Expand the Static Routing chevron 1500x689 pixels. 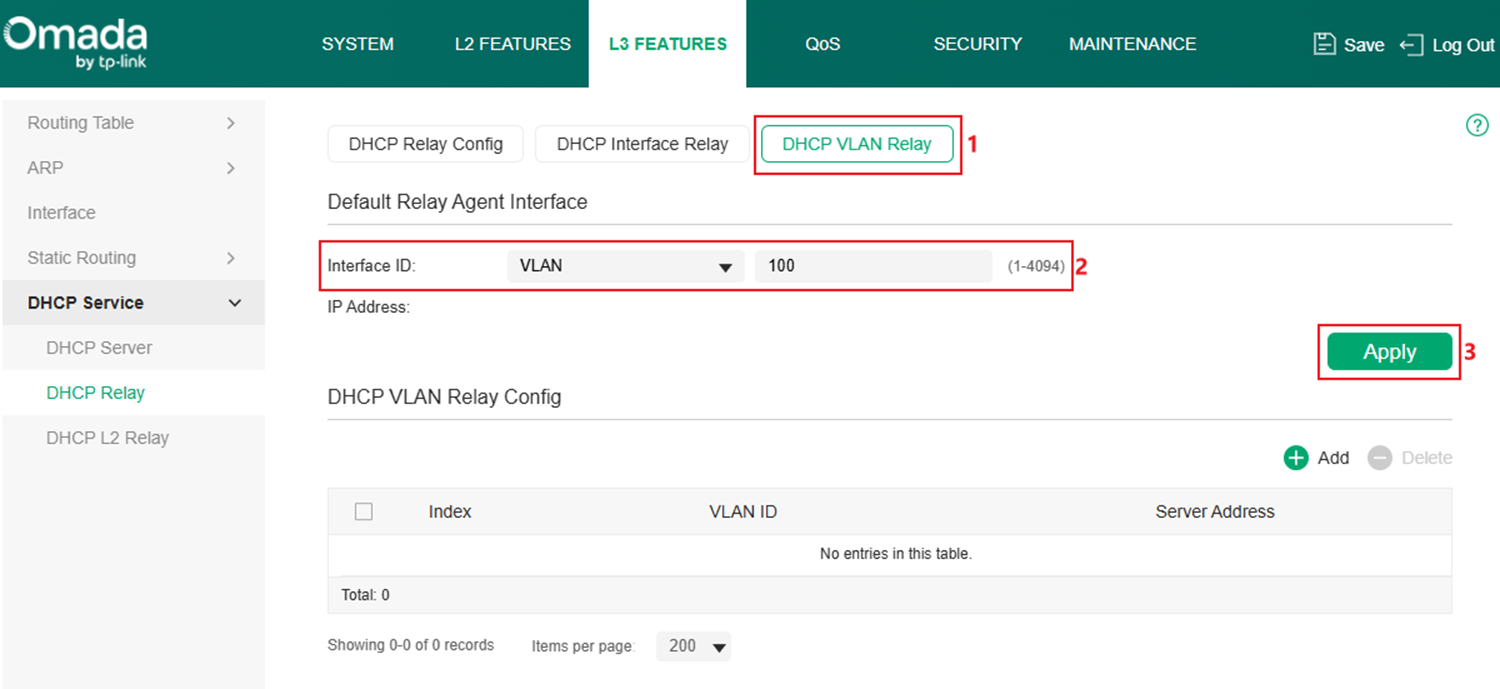click(231, 258)
